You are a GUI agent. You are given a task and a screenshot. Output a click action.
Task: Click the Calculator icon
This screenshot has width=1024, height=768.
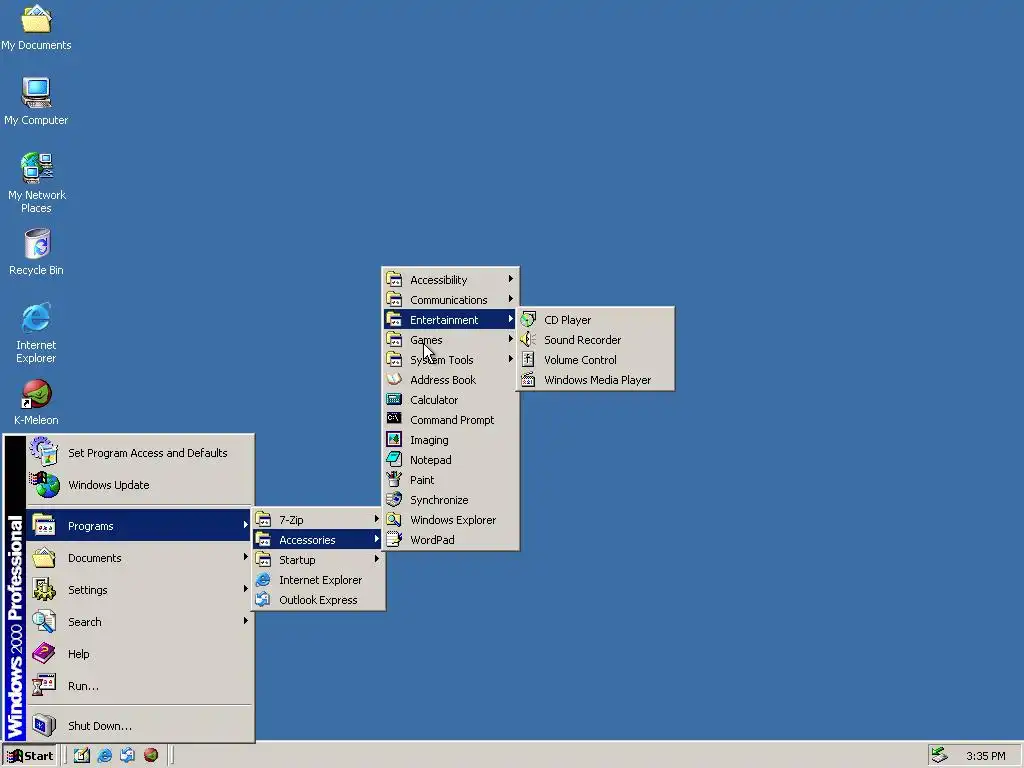(394, 400)
